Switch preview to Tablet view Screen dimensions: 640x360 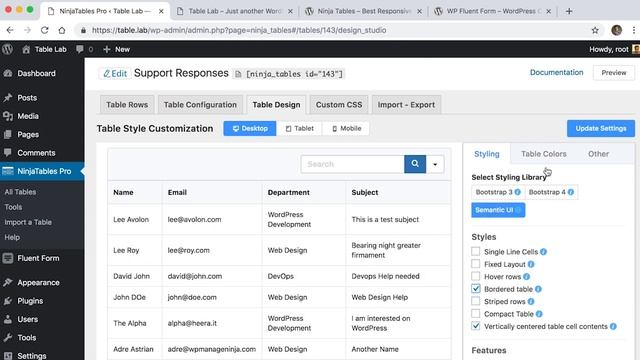point(300,129)
